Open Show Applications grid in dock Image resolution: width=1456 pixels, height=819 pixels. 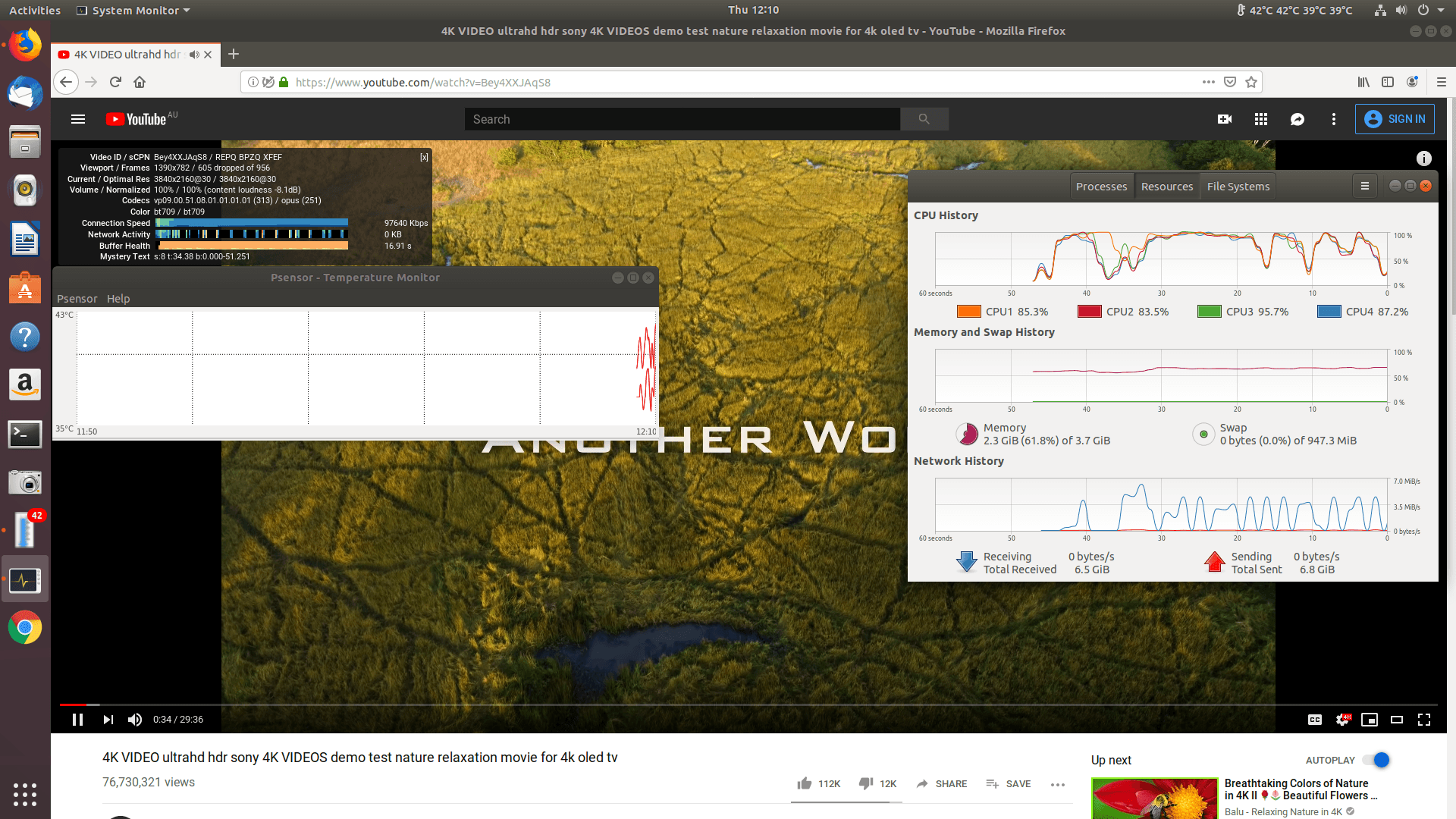(25, 794)
